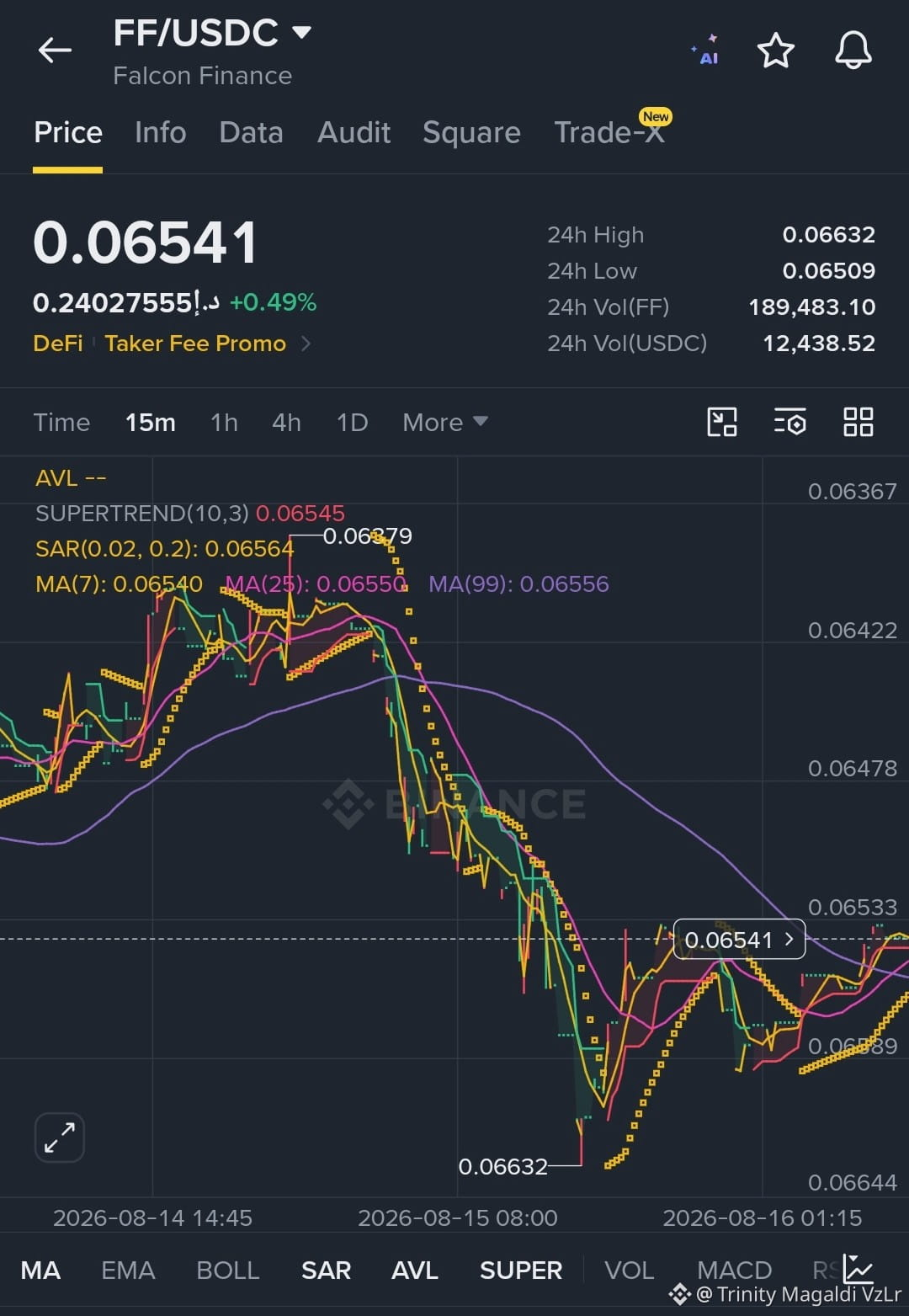Tap the 2026-08-14 14:45 time axis label
This screenshot has width=909, height=1316.
tap(152, 1217)
